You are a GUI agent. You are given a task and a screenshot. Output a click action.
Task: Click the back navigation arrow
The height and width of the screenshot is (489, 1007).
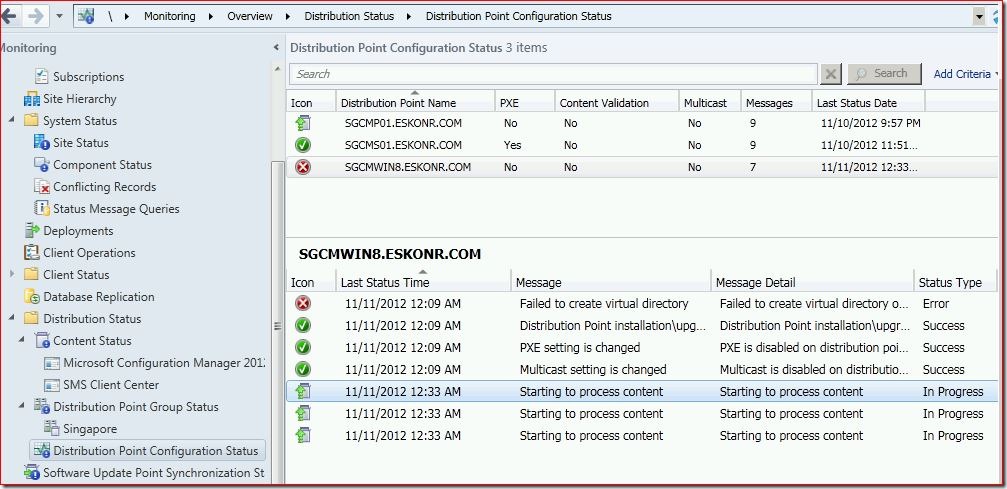[x=9, y=16]
